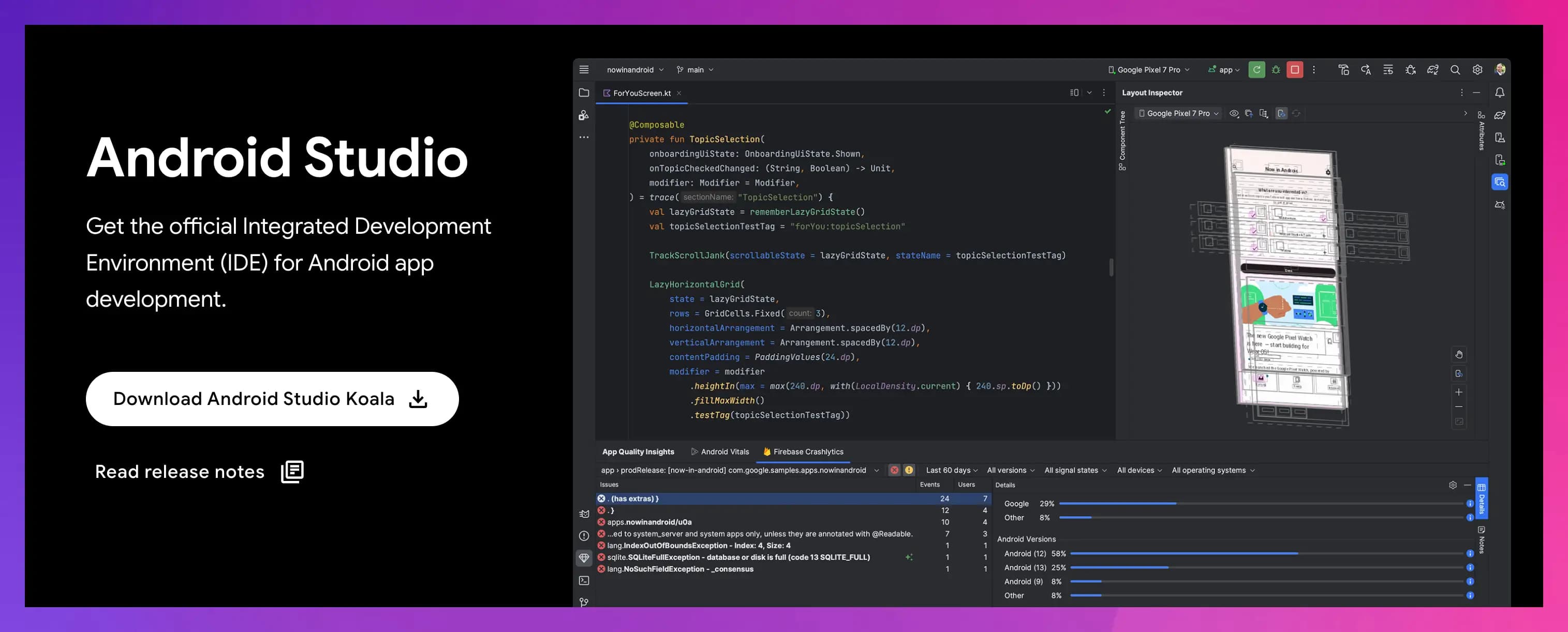
Task: Open the Attributes side panel
Action: pyautogui.click(x=1481, y=131)
